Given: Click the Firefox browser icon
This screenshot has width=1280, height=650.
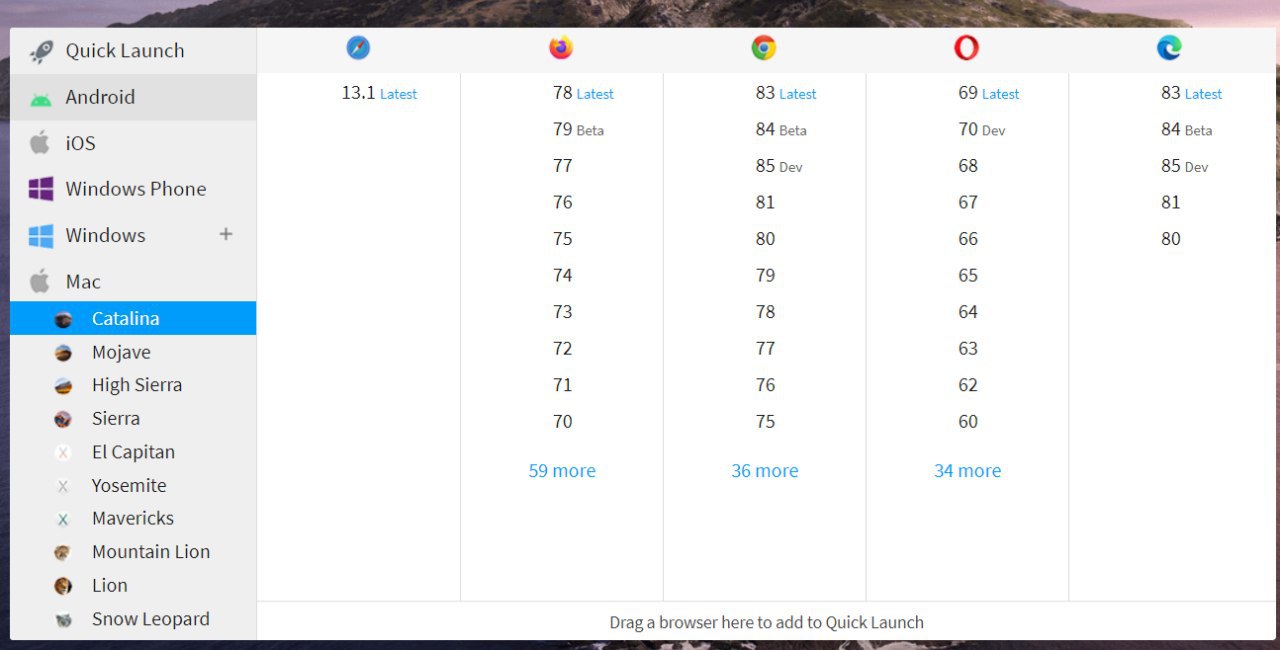Looking at the screenshot, I should click(561, 48).
